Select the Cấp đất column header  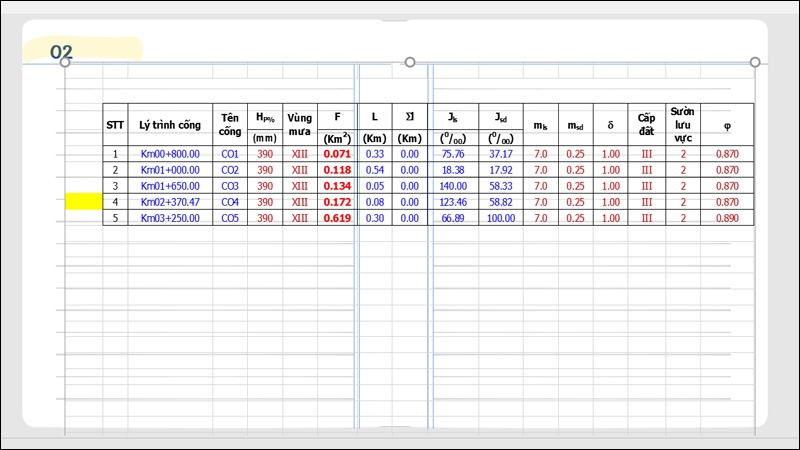tap(646, 124)
